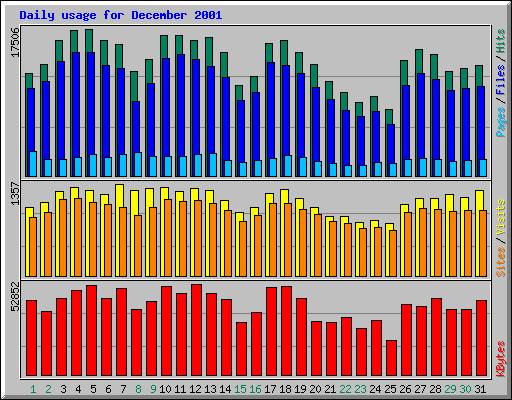Click day label 29 on the axis
The height and width of the screenshot is (400, 512).
(450, 389)
